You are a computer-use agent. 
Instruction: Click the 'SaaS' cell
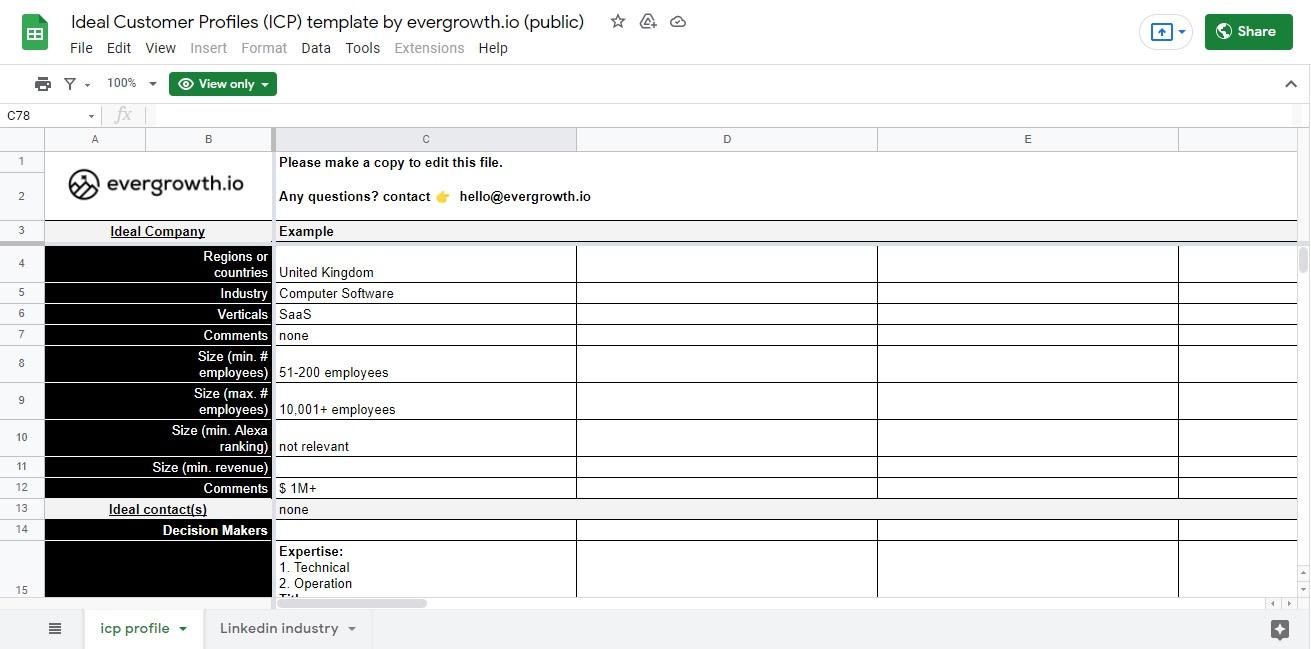(x=426, y=314)
